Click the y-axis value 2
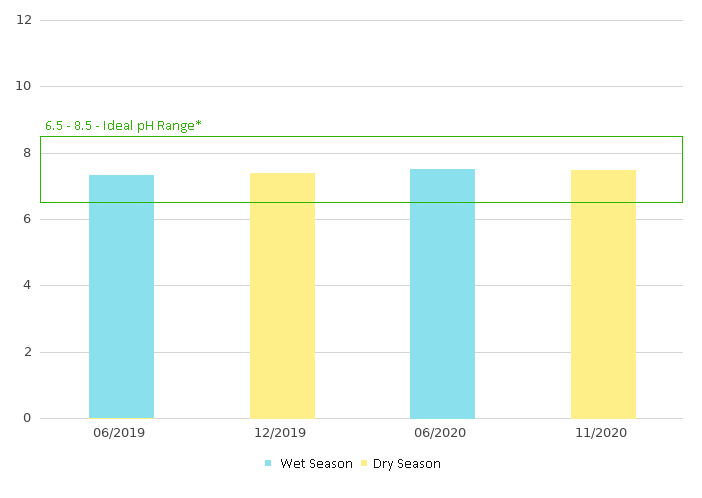Viewport: 702px width, 498px height. pos(27,352)
